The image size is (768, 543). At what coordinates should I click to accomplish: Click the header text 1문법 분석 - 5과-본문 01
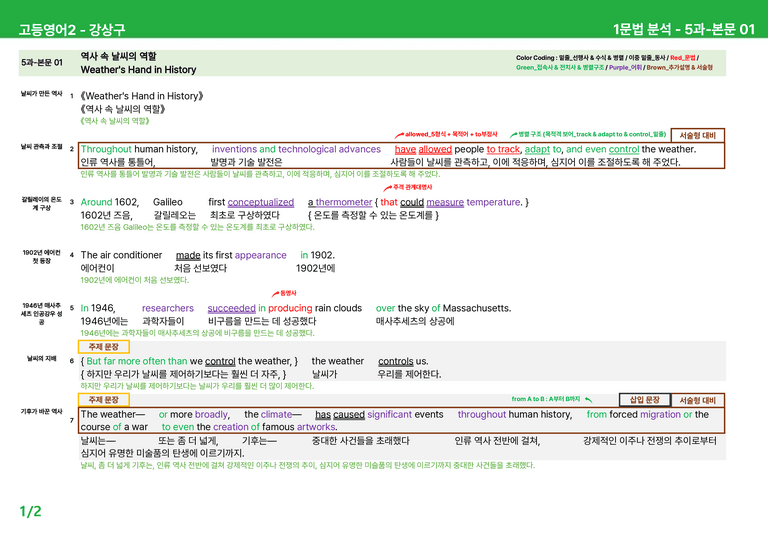[684, 29]
